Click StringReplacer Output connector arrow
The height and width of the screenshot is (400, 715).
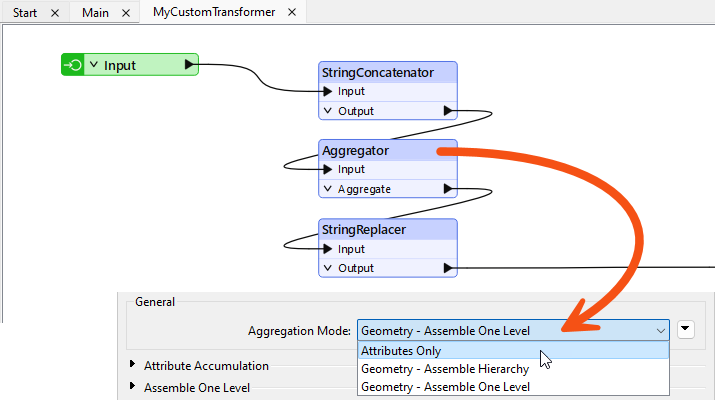[x=448, y=268]
